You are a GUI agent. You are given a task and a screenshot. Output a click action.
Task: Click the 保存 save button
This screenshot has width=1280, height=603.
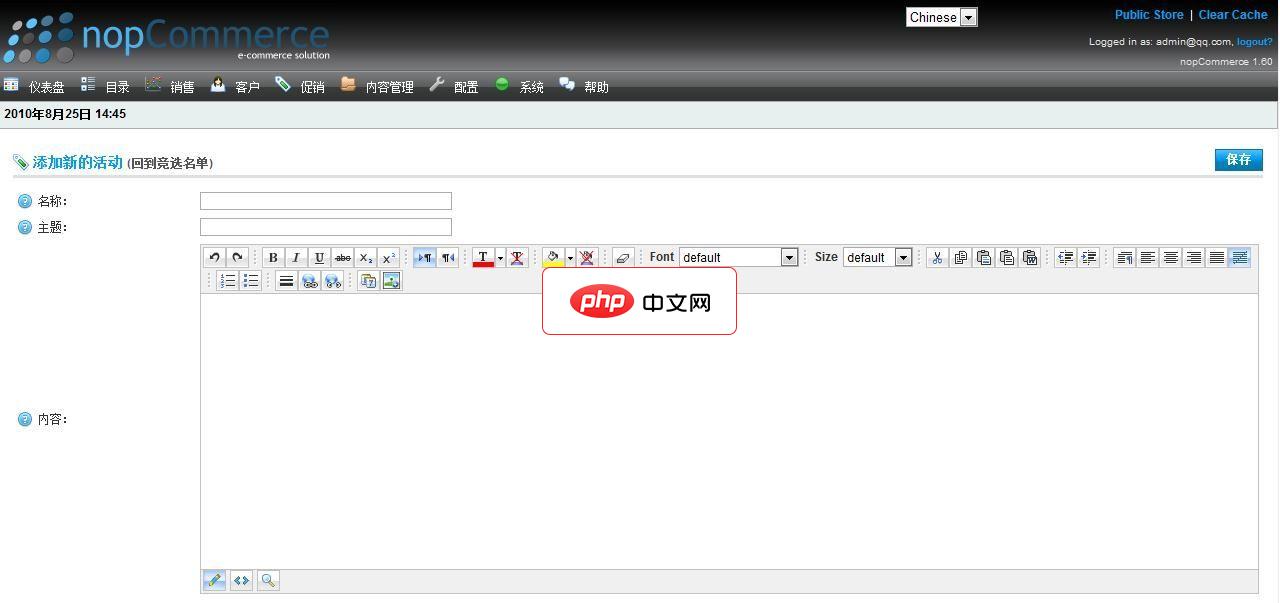click(1238, 160)
